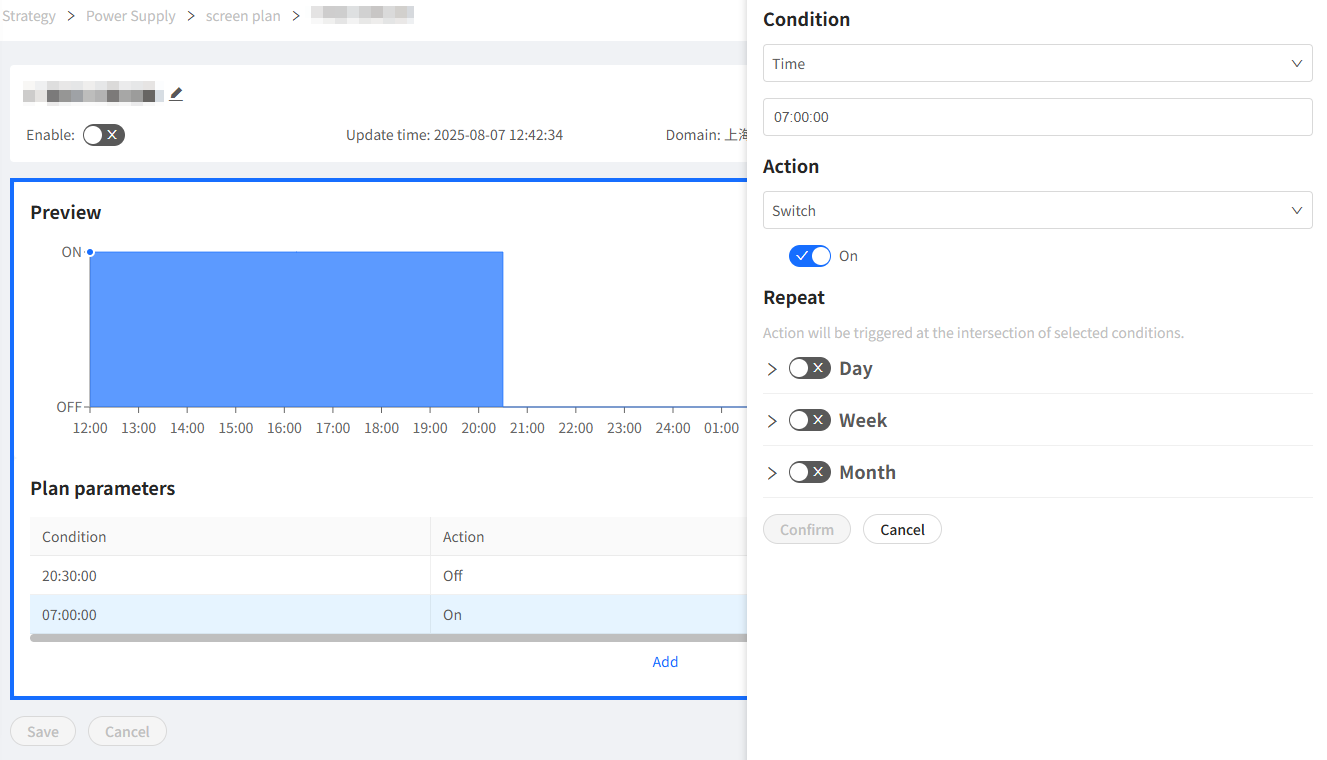The width and height of the screenshot is (1327, 760).
Task: Expand the Week repeat section chevron
Action: click(x=772, y=421)
